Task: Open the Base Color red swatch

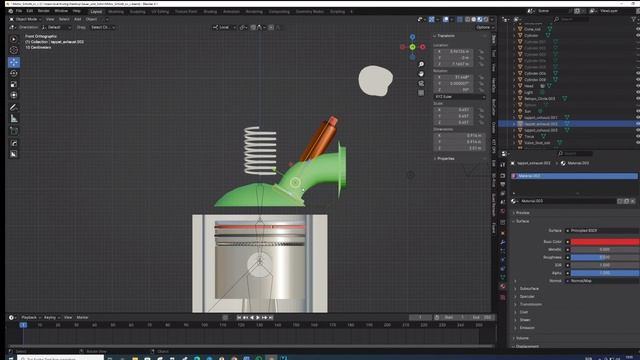Action: click(605, 242)
